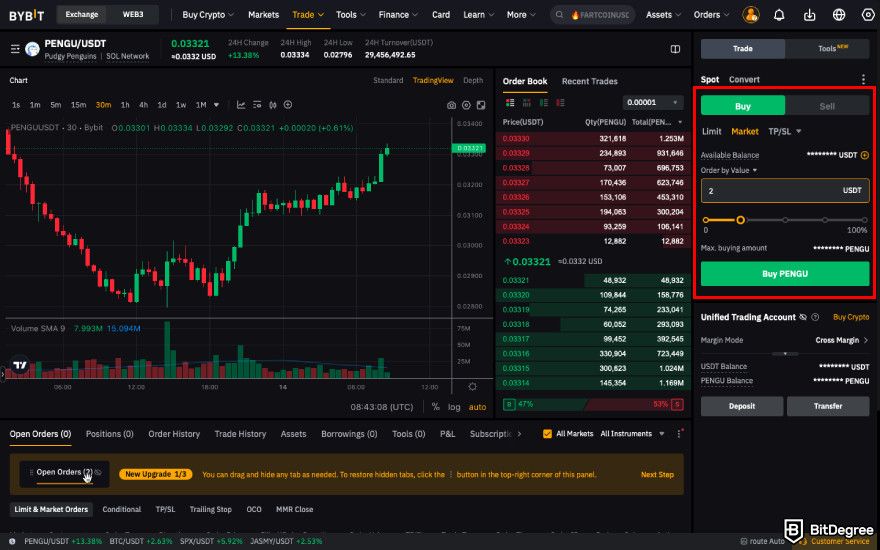Open the chart axis settings gear
880x550 pixels.
point(473,387)
